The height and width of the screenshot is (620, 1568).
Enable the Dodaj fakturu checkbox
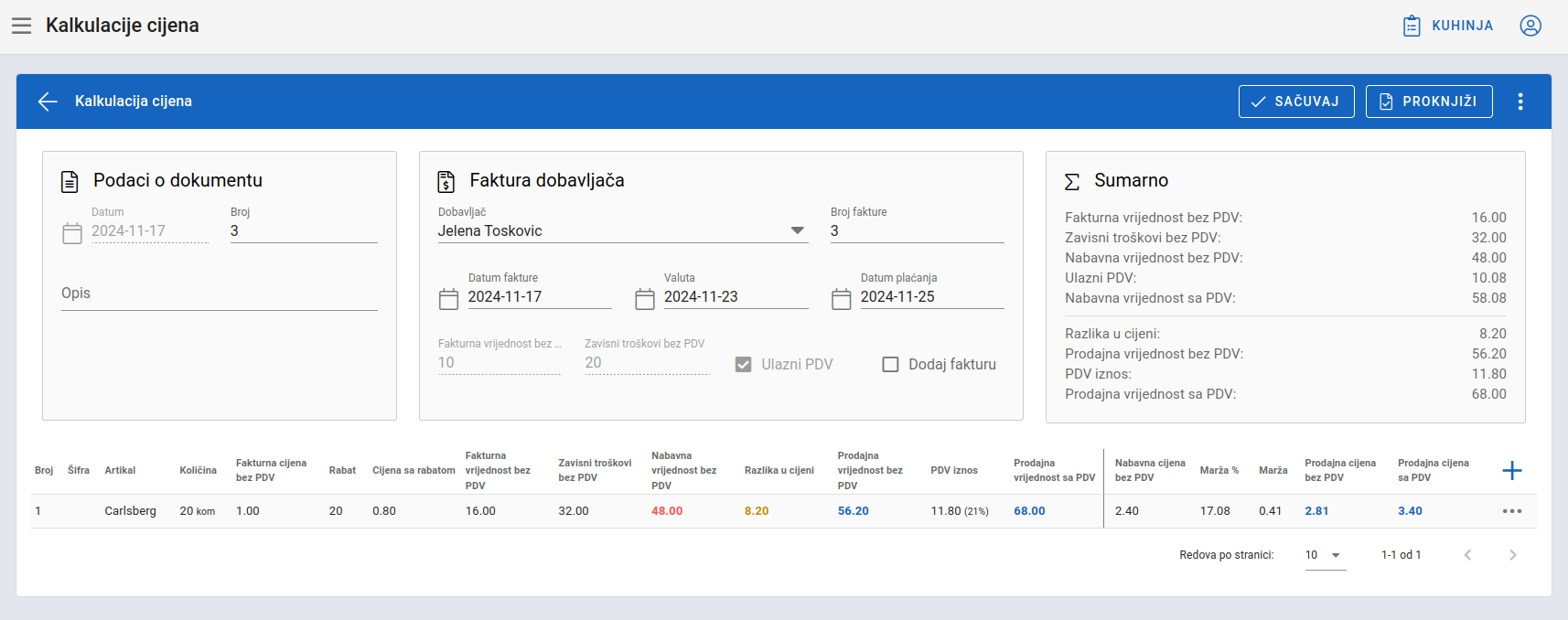click(x=890, y=365)
